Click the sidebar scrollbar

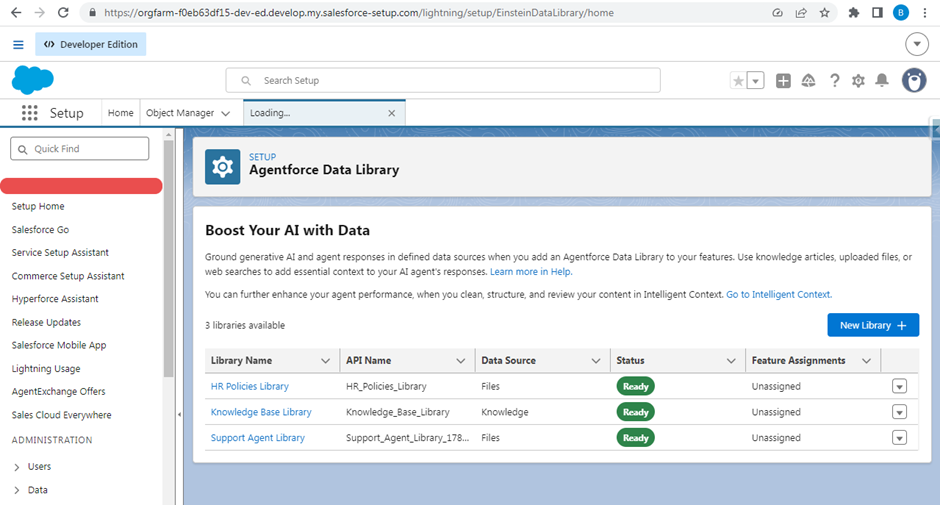coord(168,258)
